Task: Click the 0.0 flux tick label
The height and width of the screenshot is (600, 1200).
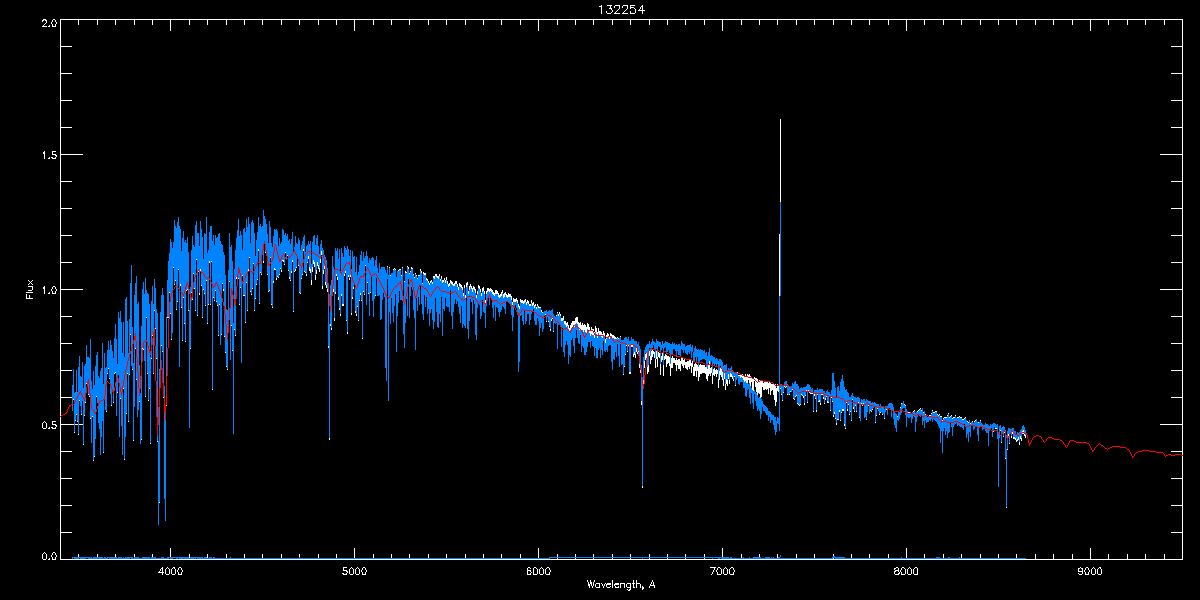Action: coord(49,555)
